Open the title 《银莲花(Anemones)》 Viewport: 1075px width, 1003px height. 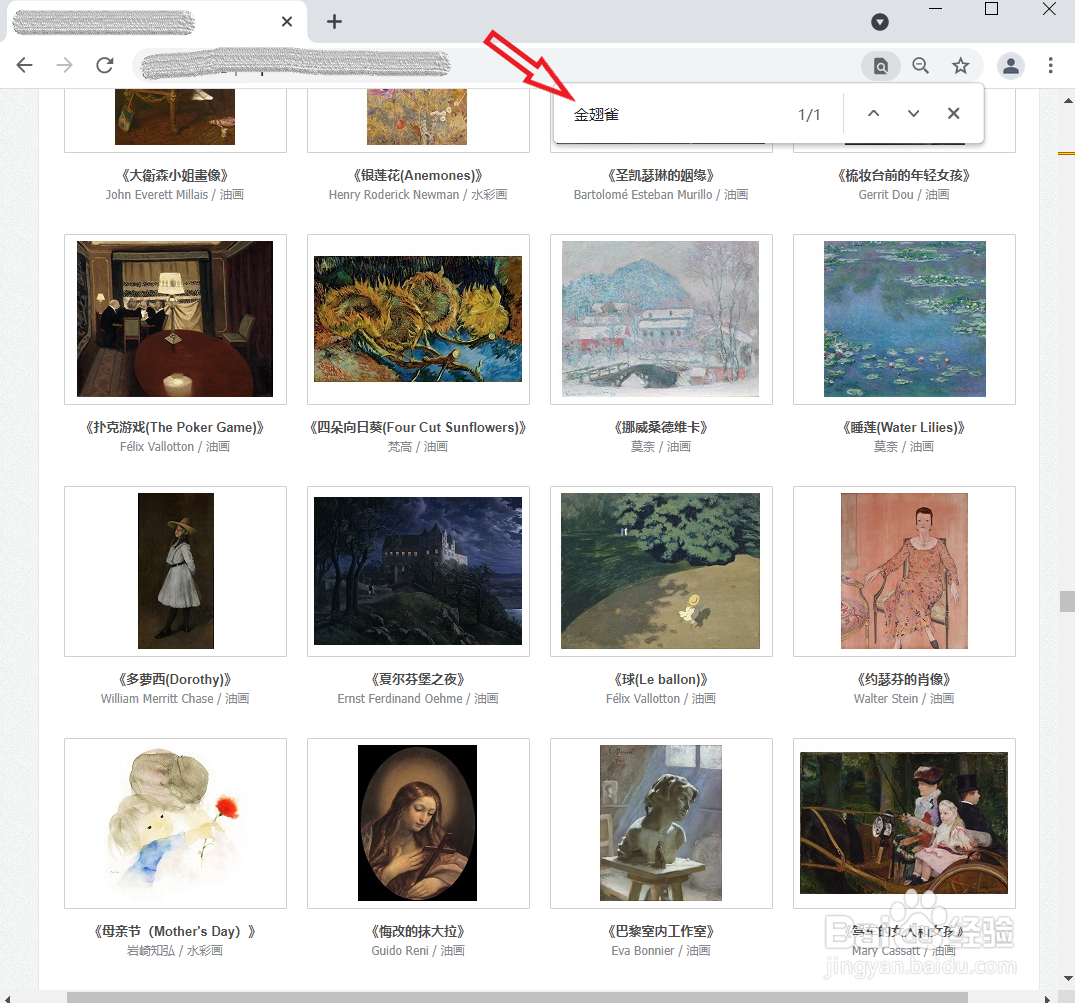418,176
